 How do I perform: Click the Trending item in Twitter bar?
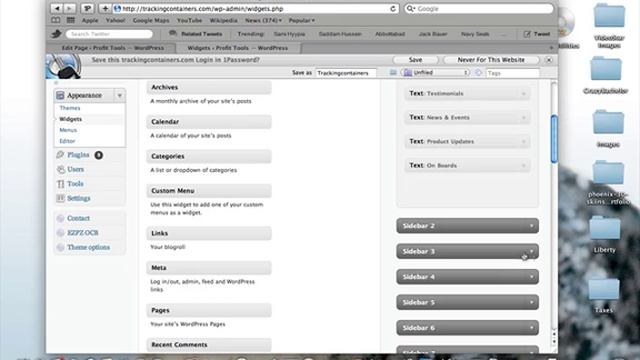tap(250, 34)
